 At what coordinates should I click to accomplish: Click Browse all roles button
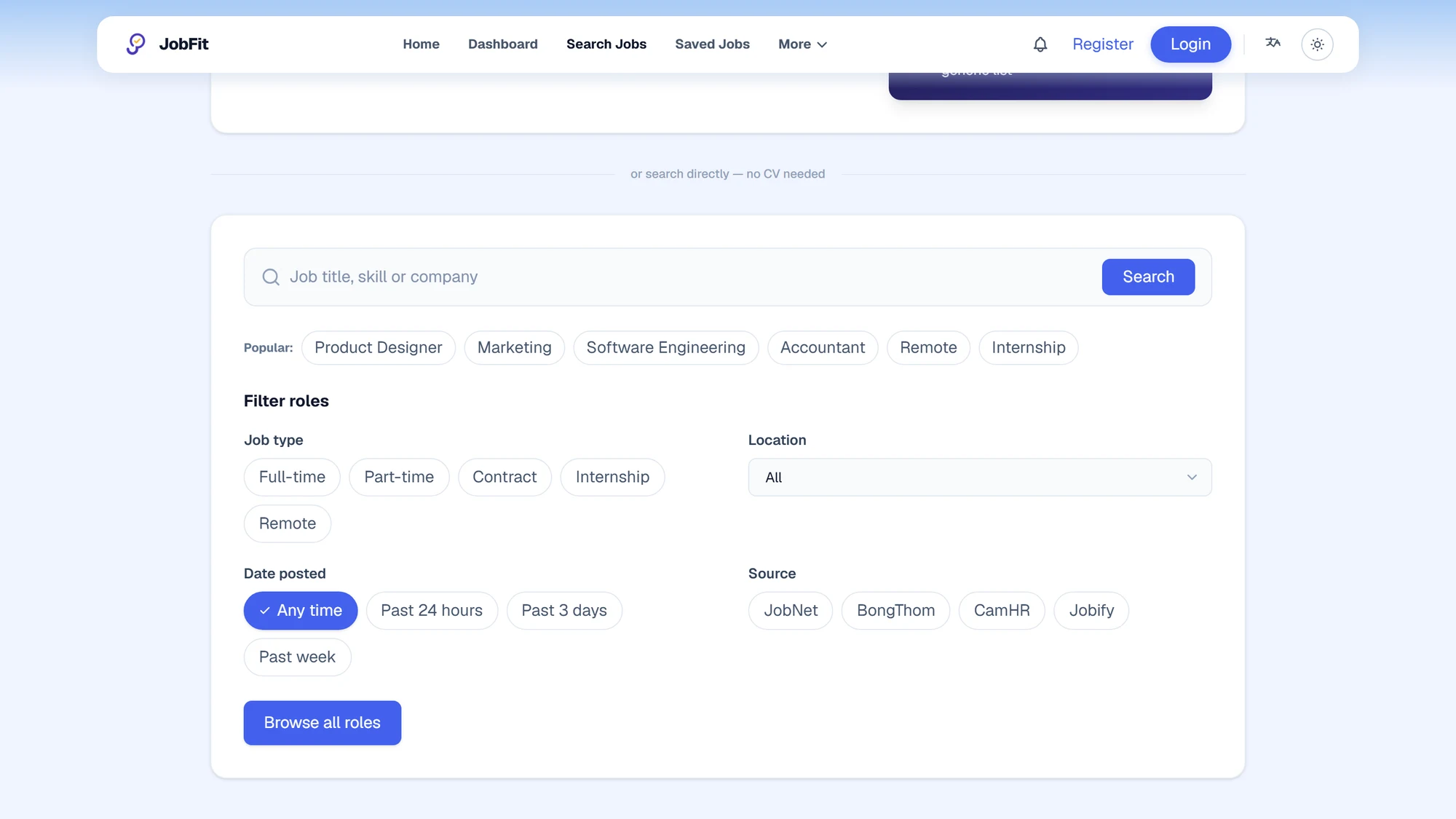(x=323, y=723)
